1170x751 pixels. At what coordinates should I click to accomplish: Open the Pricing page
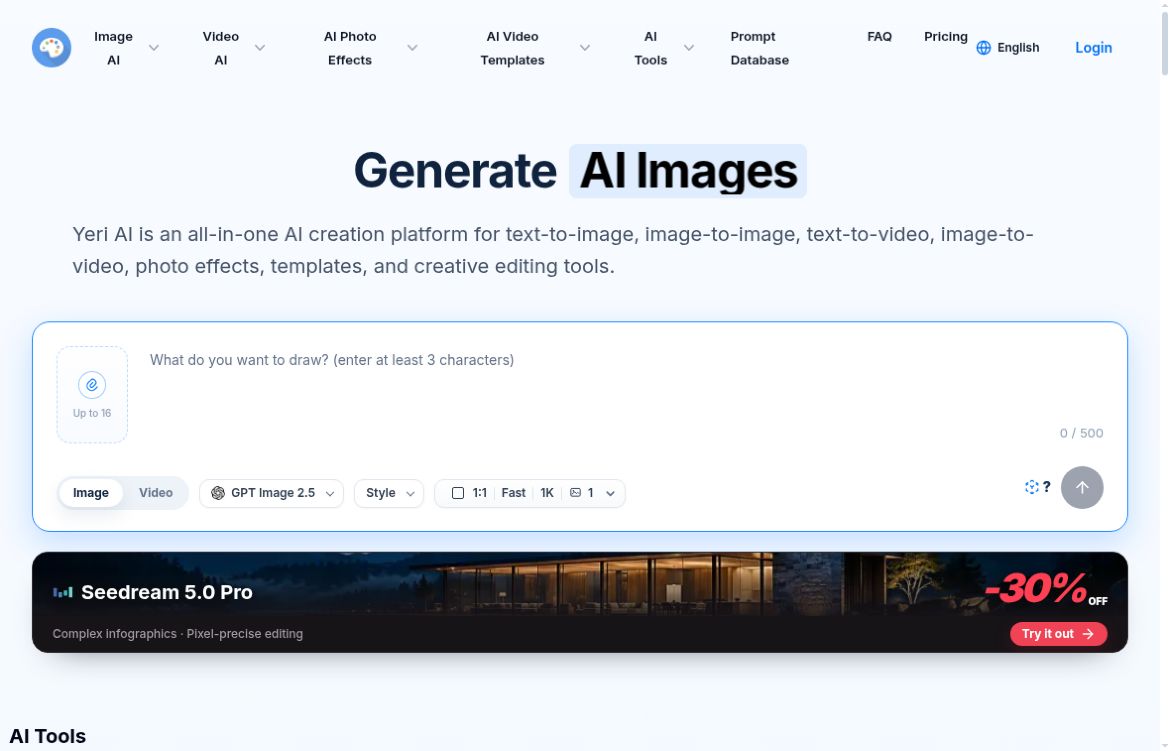945,37
